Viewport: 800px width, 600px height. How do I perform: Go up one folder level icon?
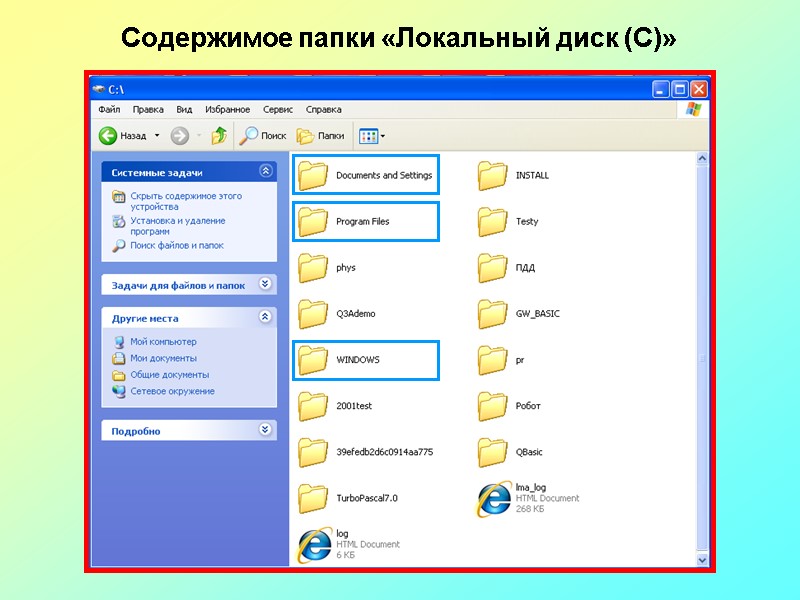click(219, 136)
